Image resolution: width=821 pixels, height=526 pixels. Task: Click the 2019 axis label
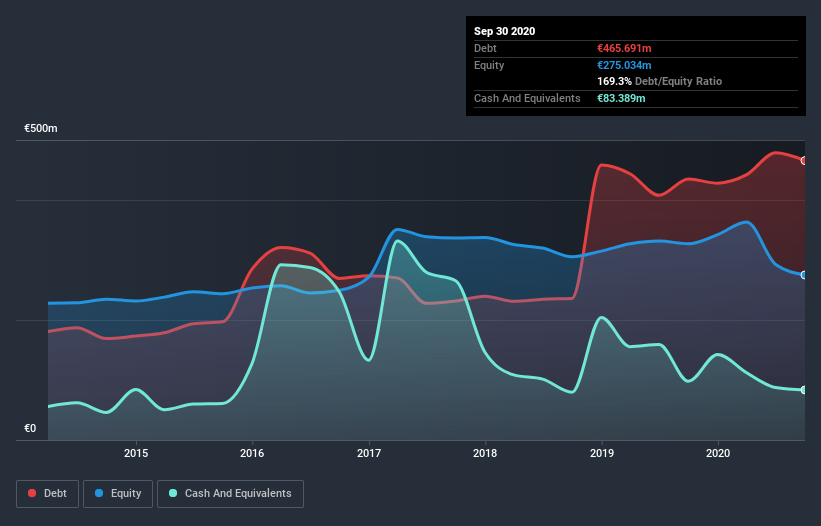602,453
